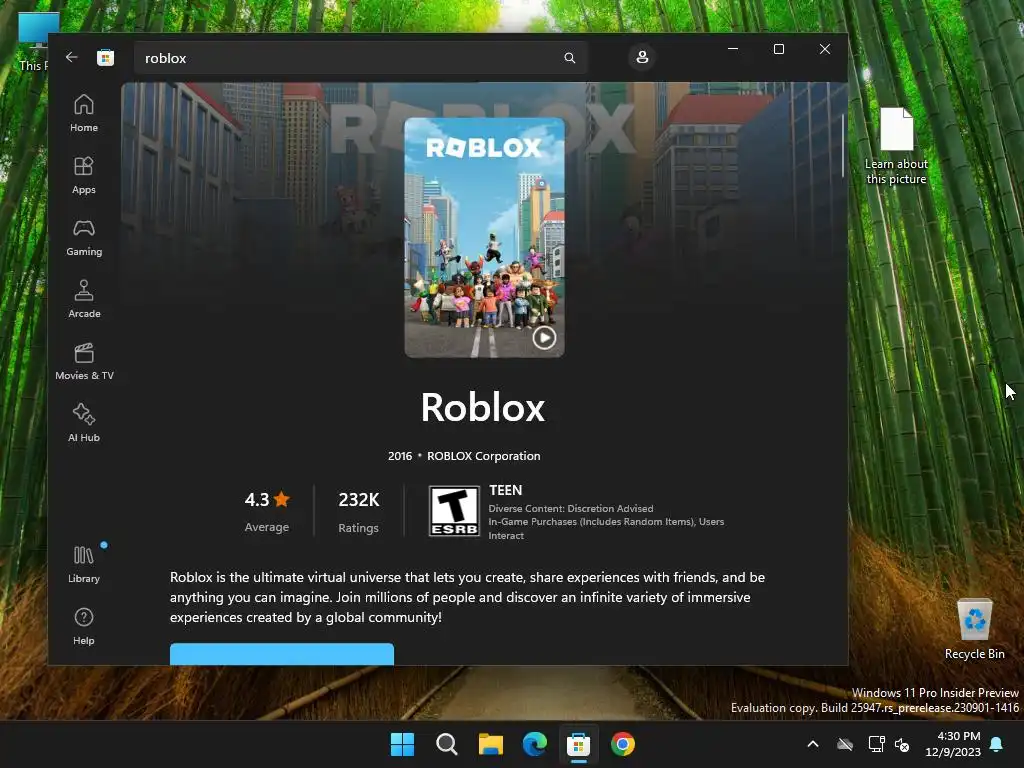Open Movies & TV in sidebar
This screenshot has width=1024, height=768.
tap(84, 361)
